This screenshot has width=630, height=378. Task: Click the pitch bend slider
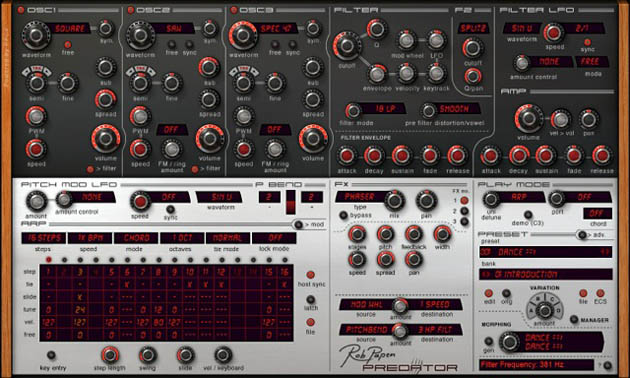coord(290,202)
